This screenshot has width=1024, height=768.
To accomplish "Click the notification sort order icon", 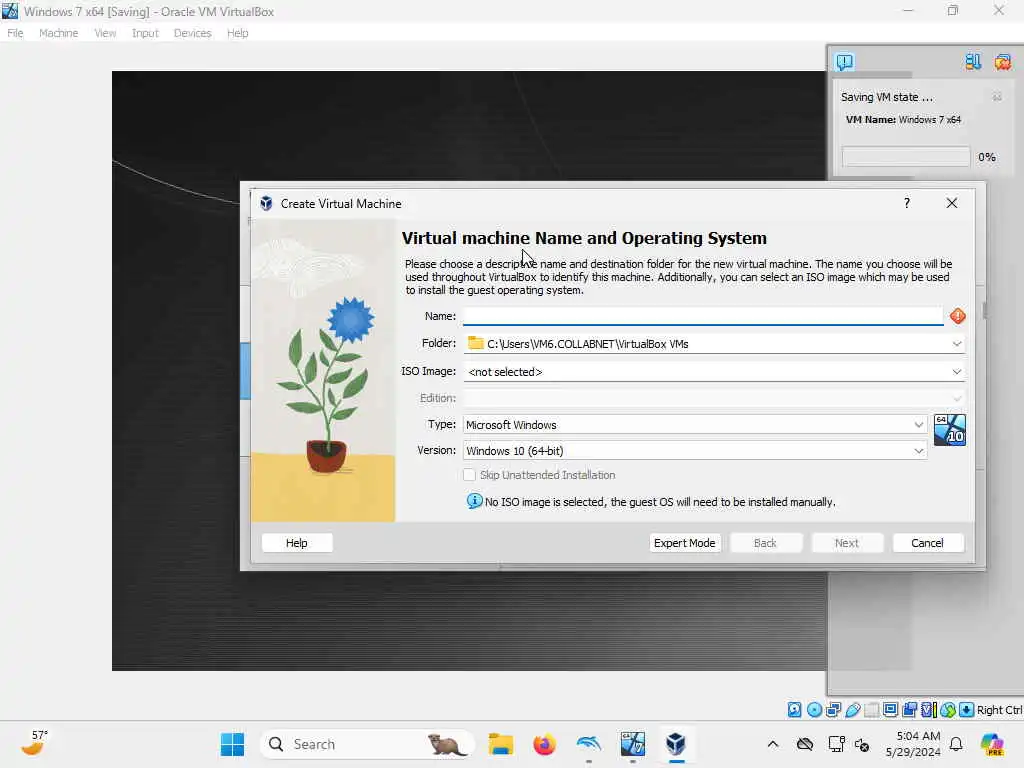I will pos(973,62).
